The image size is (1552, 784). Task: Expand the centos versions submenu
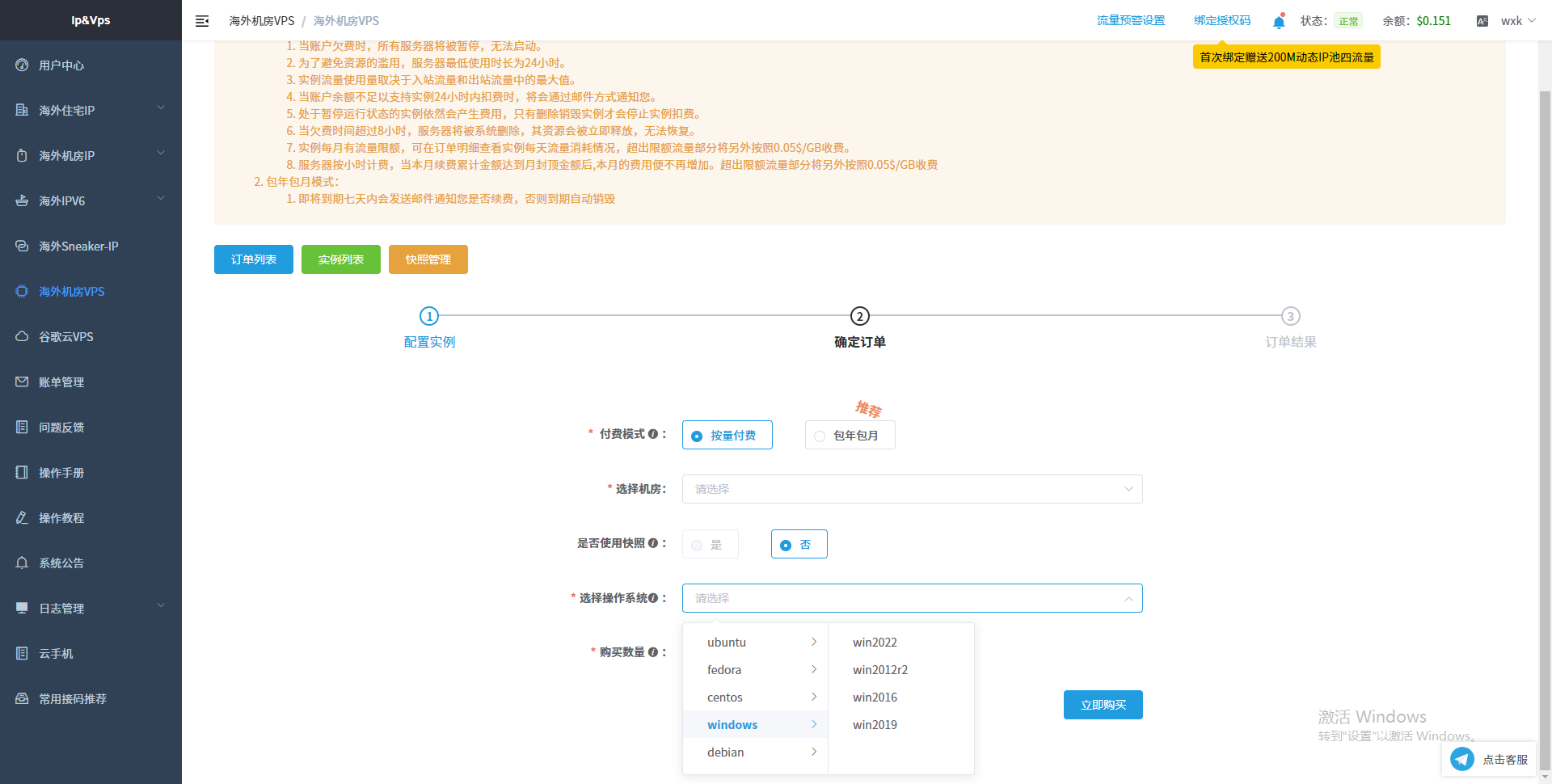pyautogui.click(x=756, y=697)
